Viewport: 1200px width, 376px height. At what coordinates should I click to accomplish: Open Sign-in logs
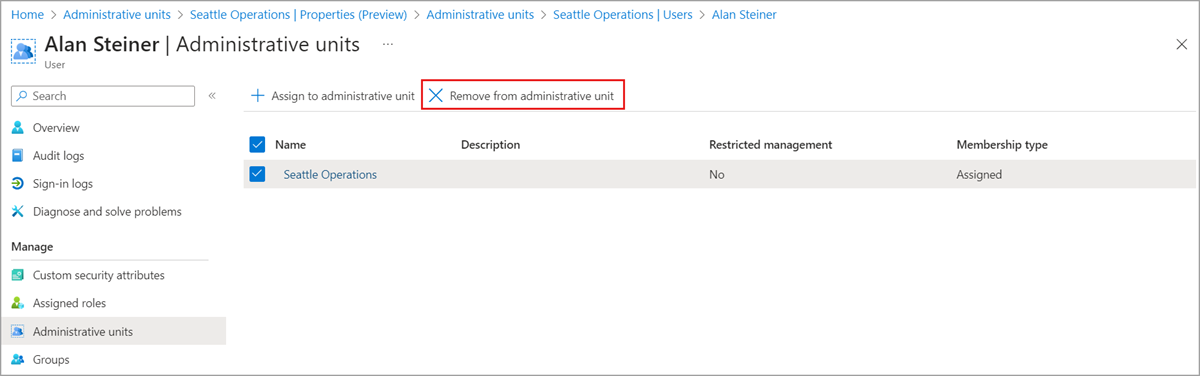63,184
